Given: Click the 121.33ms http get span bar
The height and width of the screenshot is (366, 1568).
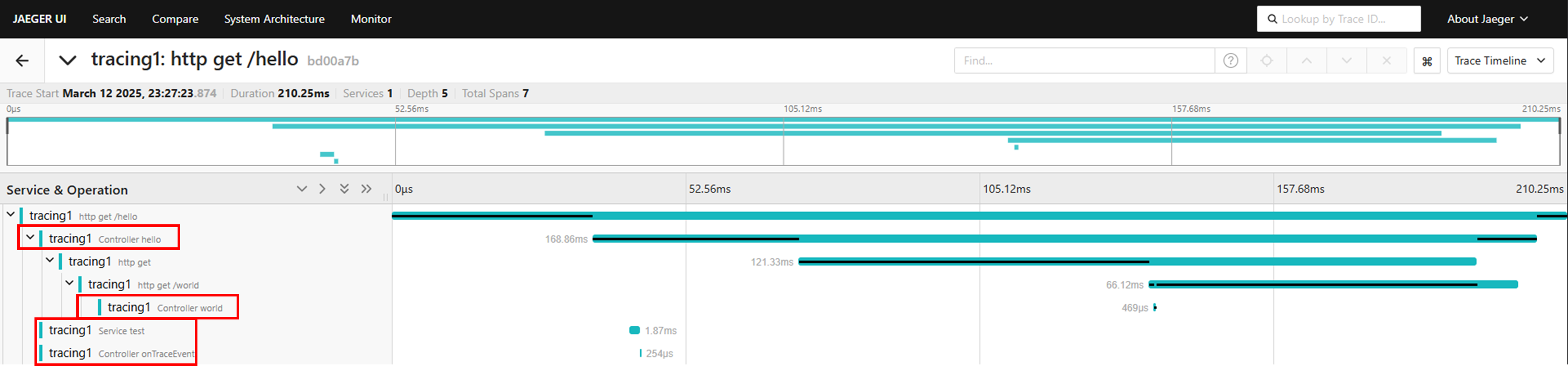Looking at the screenshot, I should 1137,262.
